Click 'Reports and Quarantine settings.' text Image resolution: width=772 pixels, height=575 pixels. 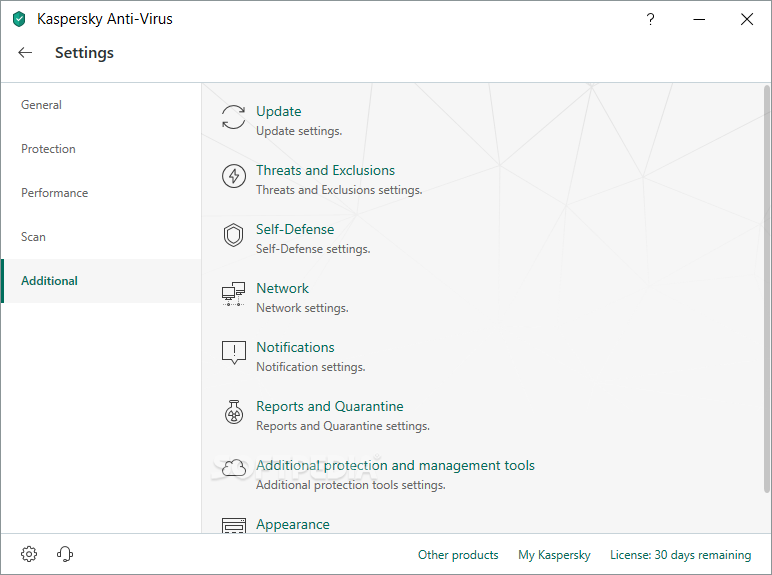(343, 426)
